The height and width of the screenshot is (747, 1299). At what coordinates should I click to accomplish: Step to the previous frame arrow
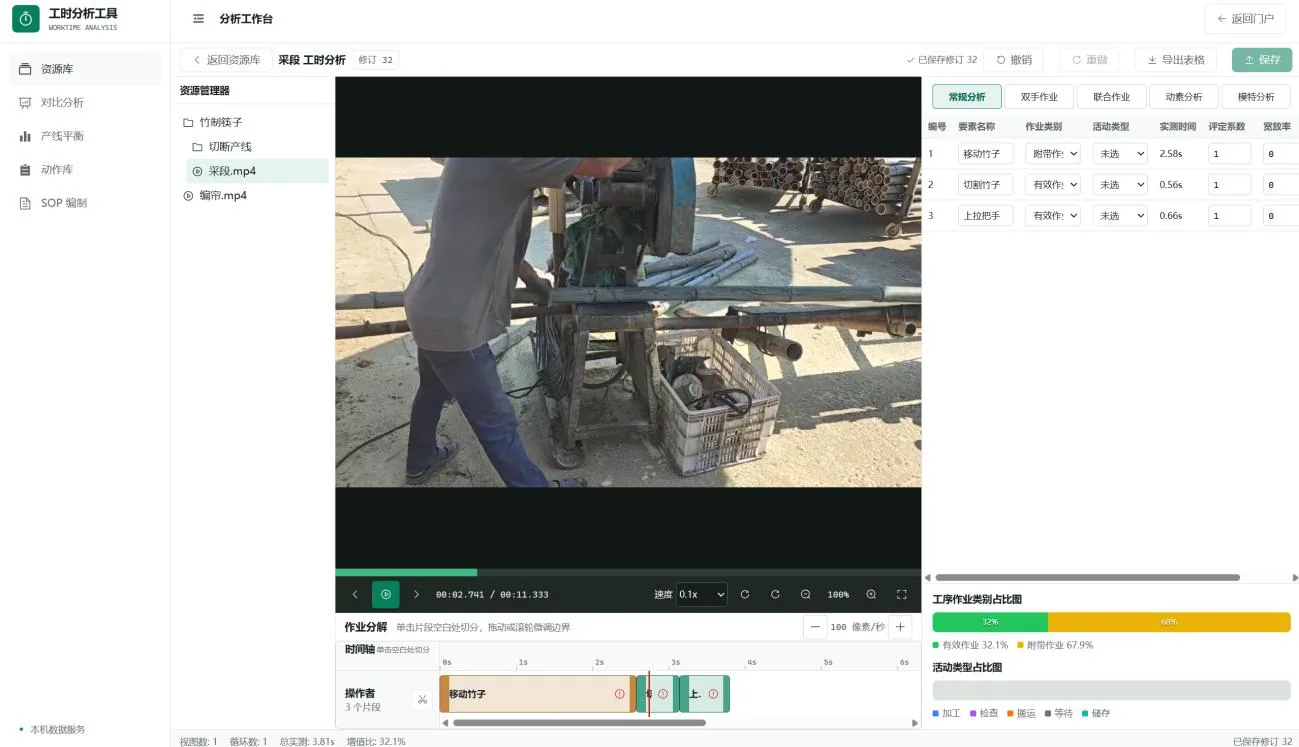[x=355, y=594]
